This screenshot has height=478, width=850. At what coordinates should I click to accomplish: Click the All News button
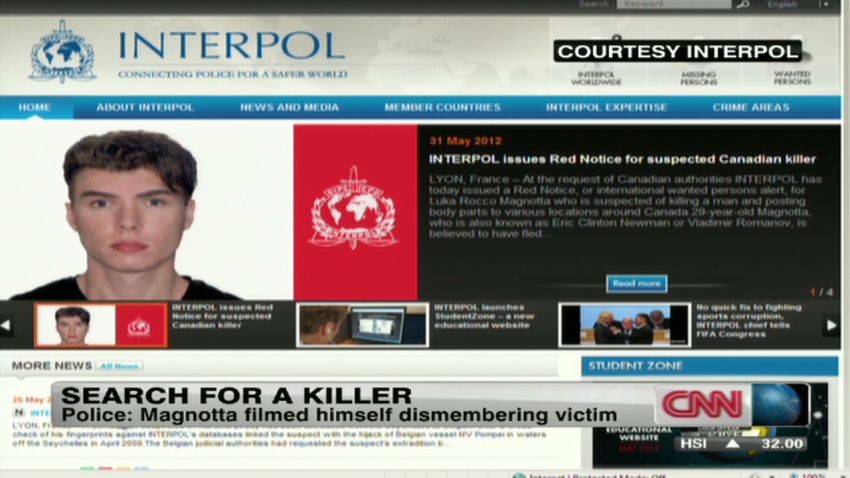pyautogui.click(x=119, y=366)
